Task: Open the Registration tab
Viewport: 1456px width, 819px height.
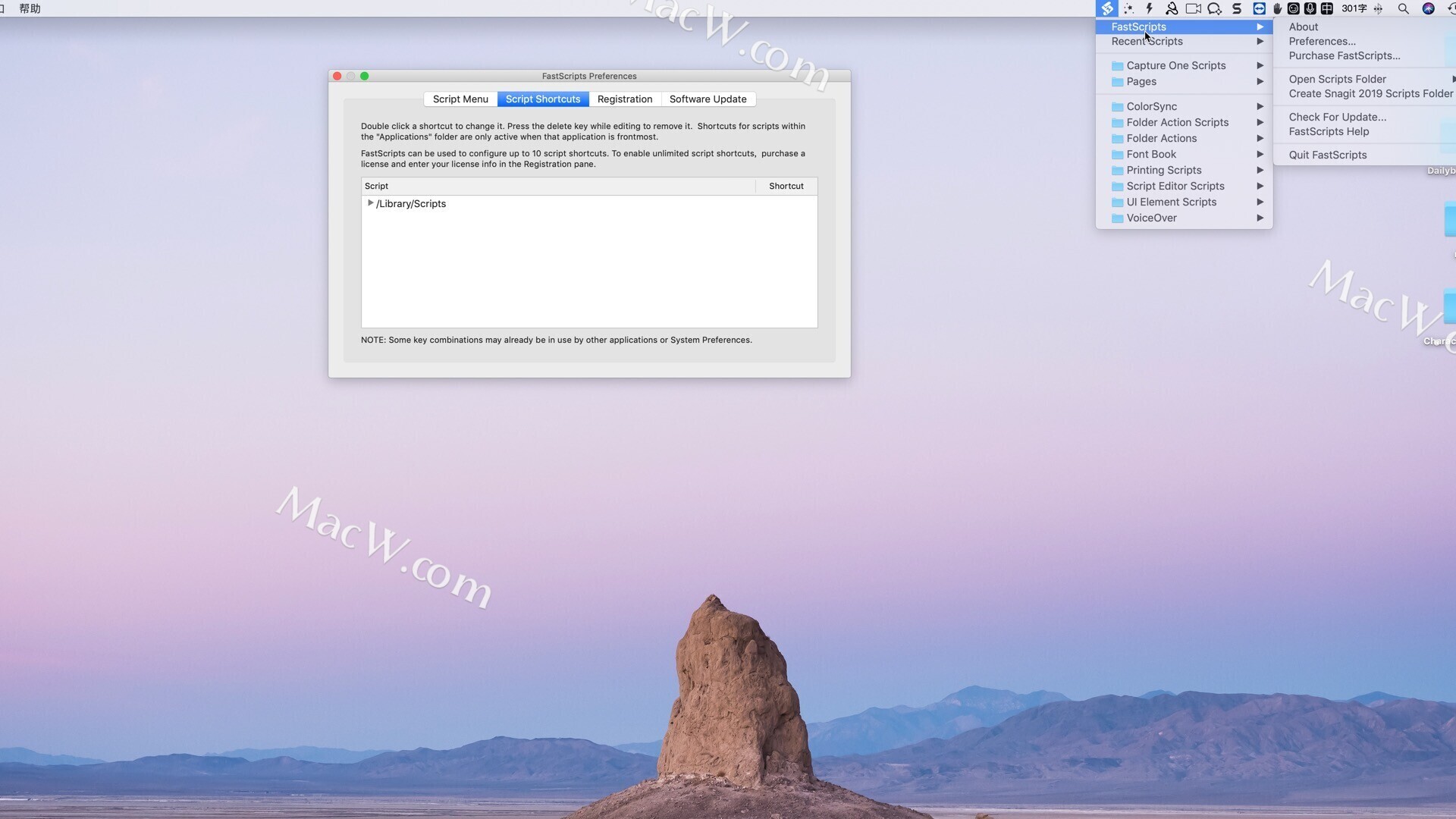Action: click(x=625, y=99)
